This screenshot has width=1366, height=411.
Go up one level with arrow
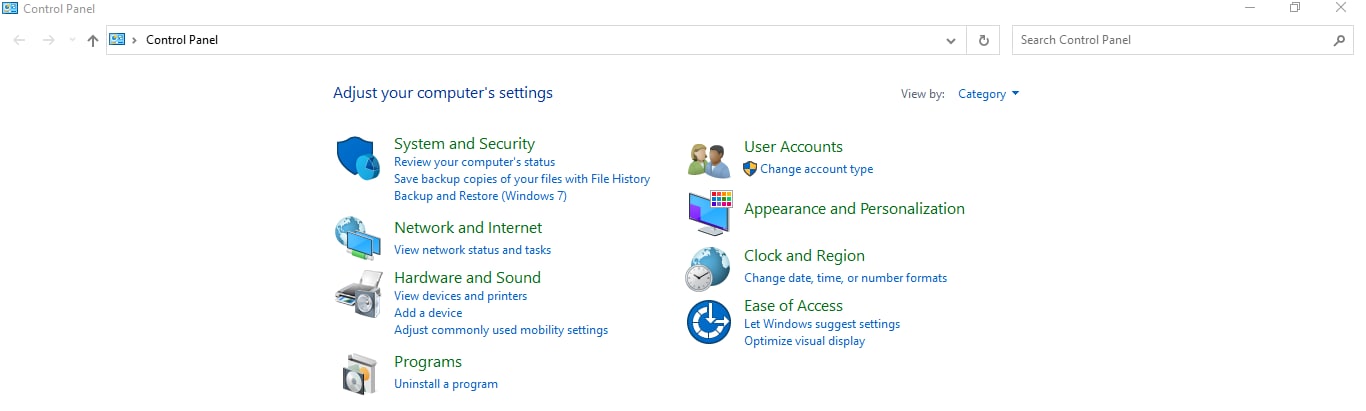[93, 40]
